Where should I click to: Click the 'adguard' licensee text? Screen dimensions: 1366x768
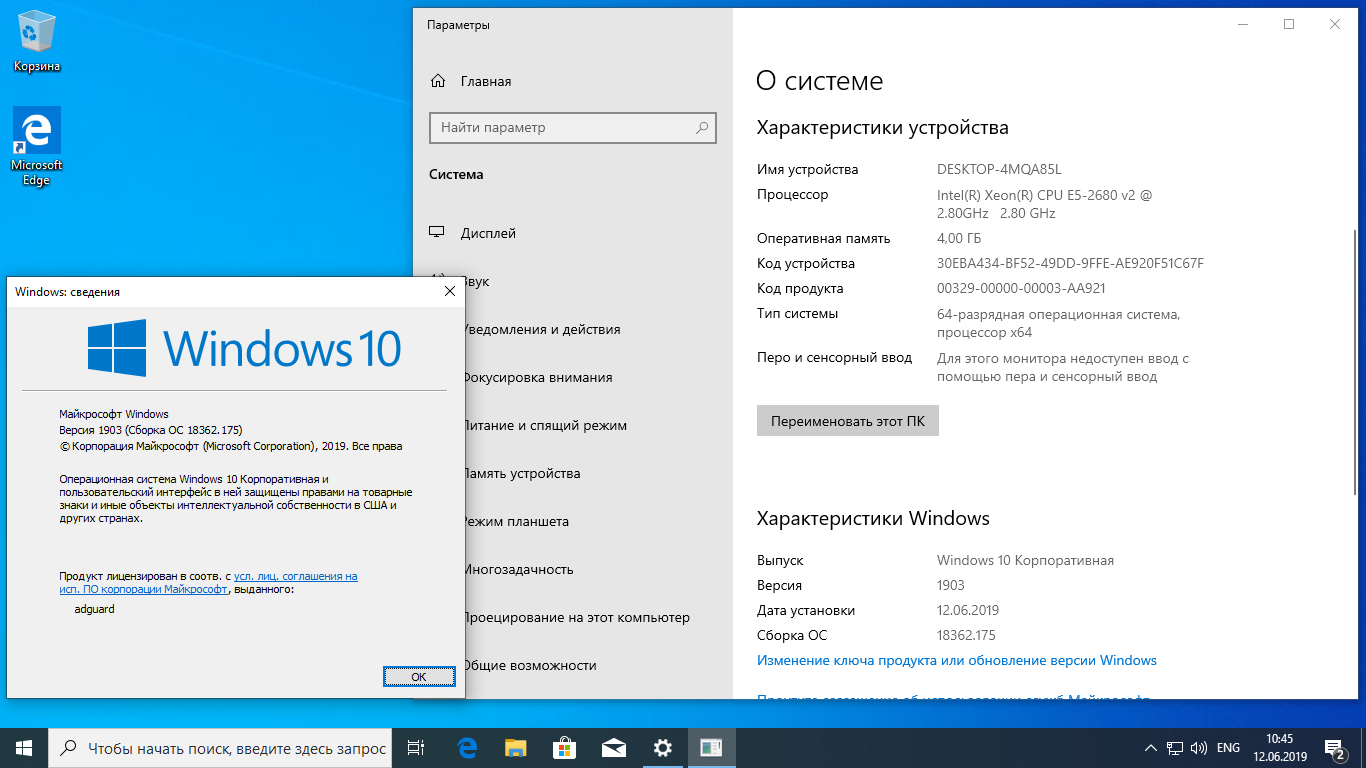coord(95,608)
